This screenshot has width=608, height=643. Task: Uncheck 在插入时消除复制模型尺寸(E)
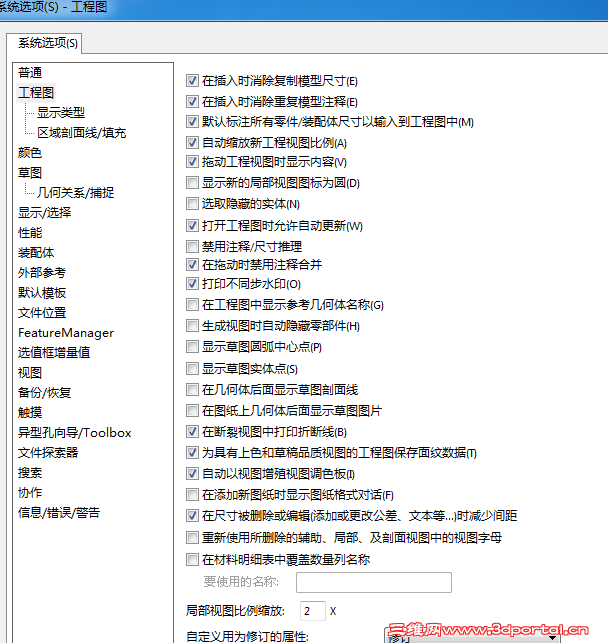click(x=192, y=81)
